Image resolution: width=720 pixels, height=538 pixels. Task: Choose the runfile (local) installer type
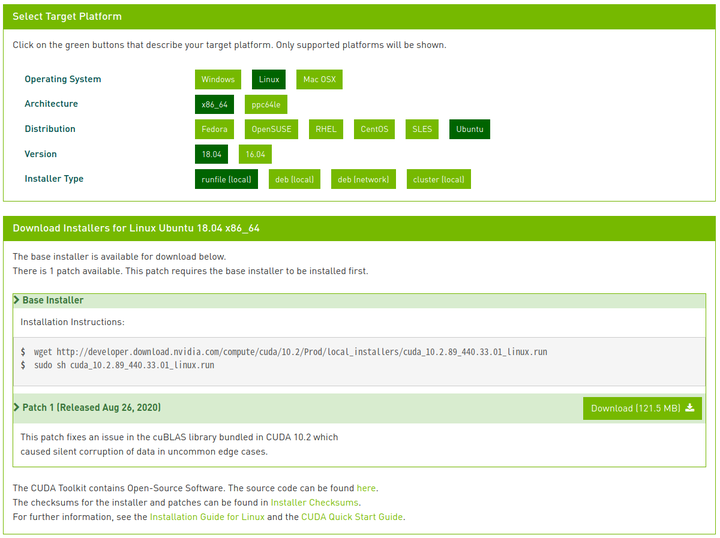[226, 179]
